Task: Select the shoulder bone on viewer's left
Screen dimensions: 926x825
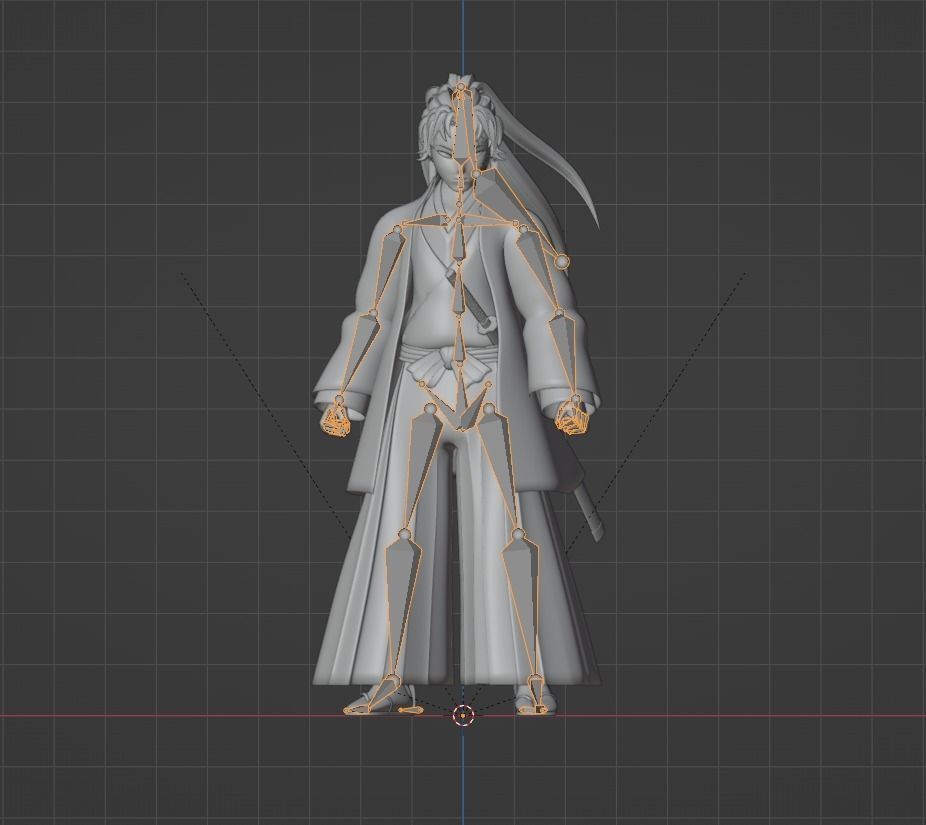Action: [424, 223]
